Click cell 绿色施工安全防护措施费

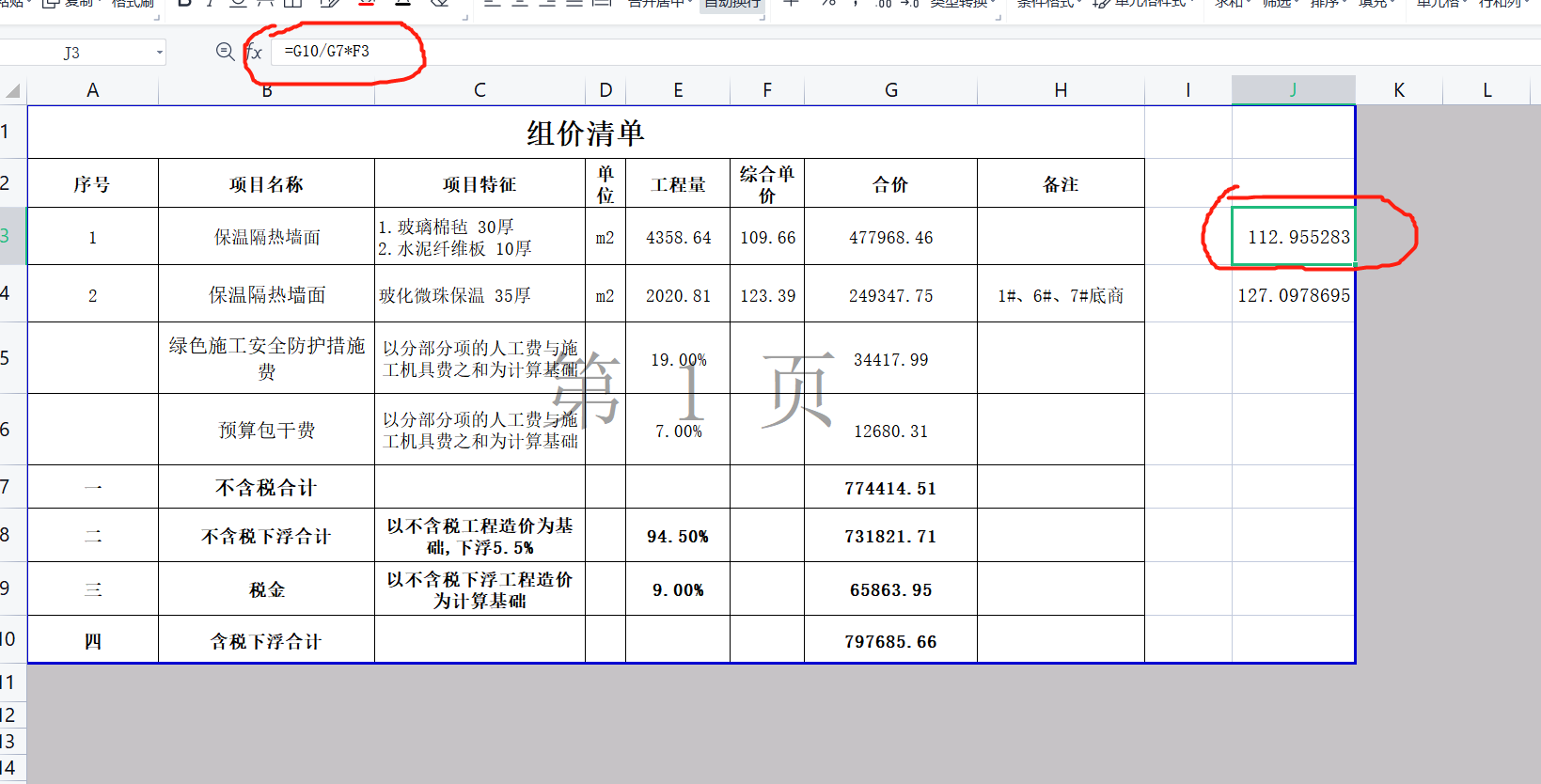(x=267, y=358)
